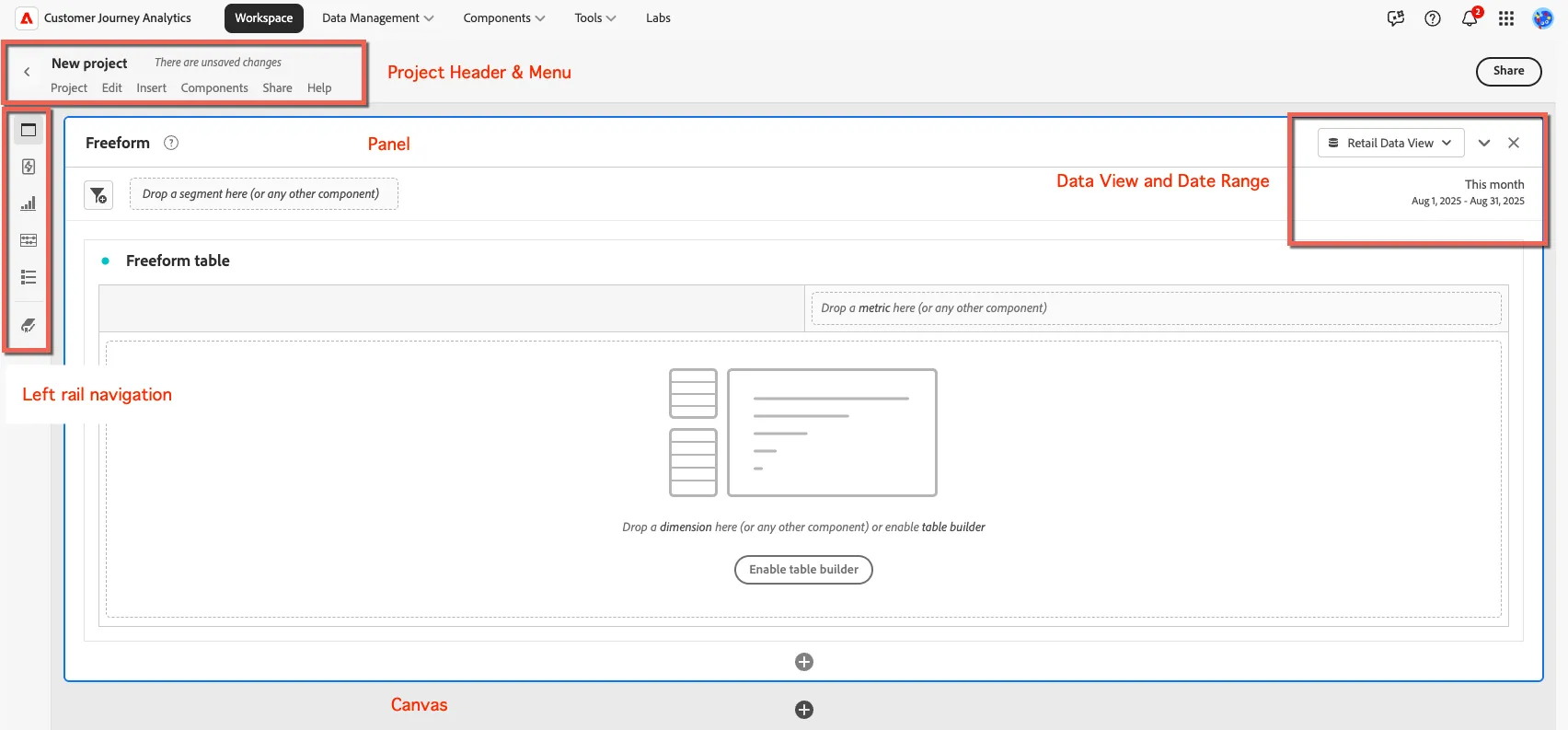Select the Visualizations bar chart icon
Image resolution: width=1568 pixels, height=730 pixels.
tap(29, 203)
